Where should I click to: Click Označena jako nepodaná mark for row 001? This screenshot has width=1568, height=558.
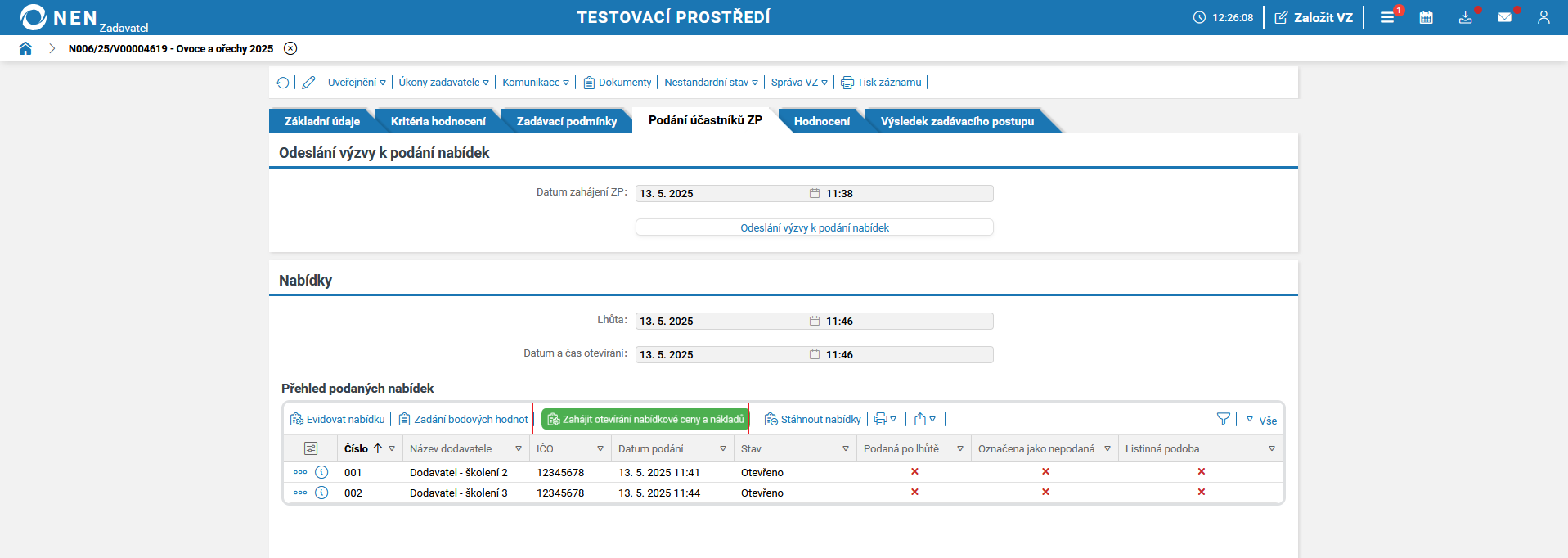tap(1045, 471)
